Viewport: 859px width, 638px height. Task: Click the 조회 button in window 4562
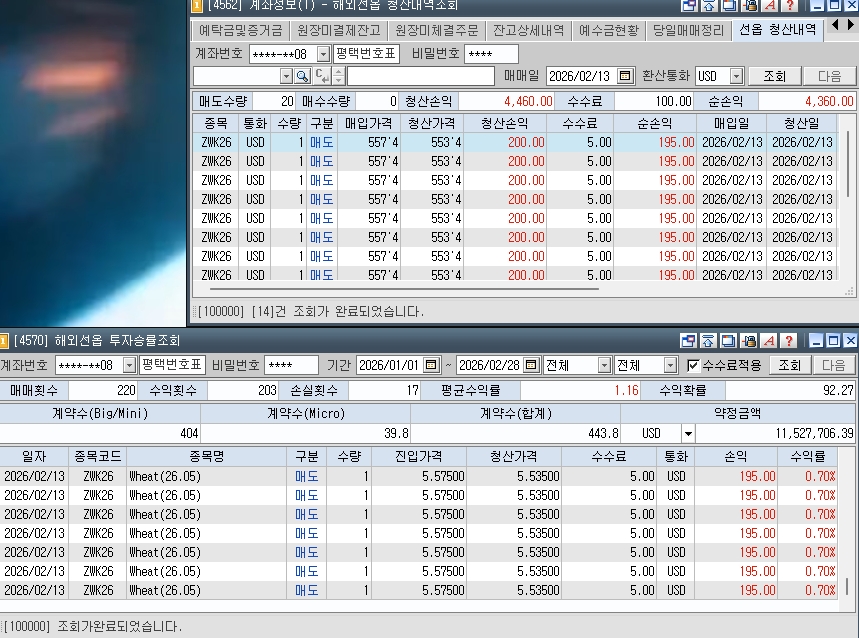[775, 76]
